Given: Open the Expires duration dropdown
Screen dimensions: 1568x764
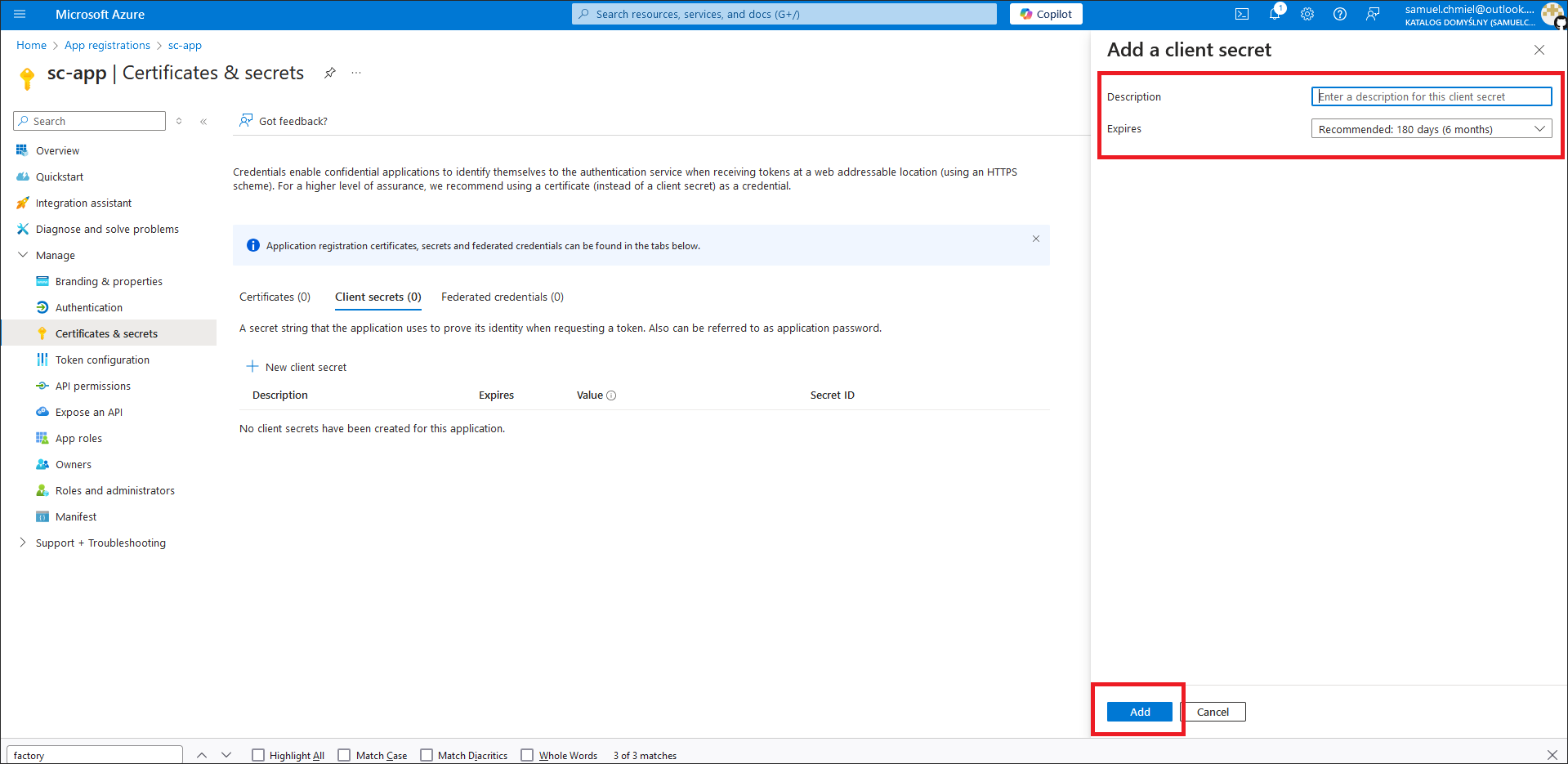Looking at the screenshot, I should pos(1431,129).
